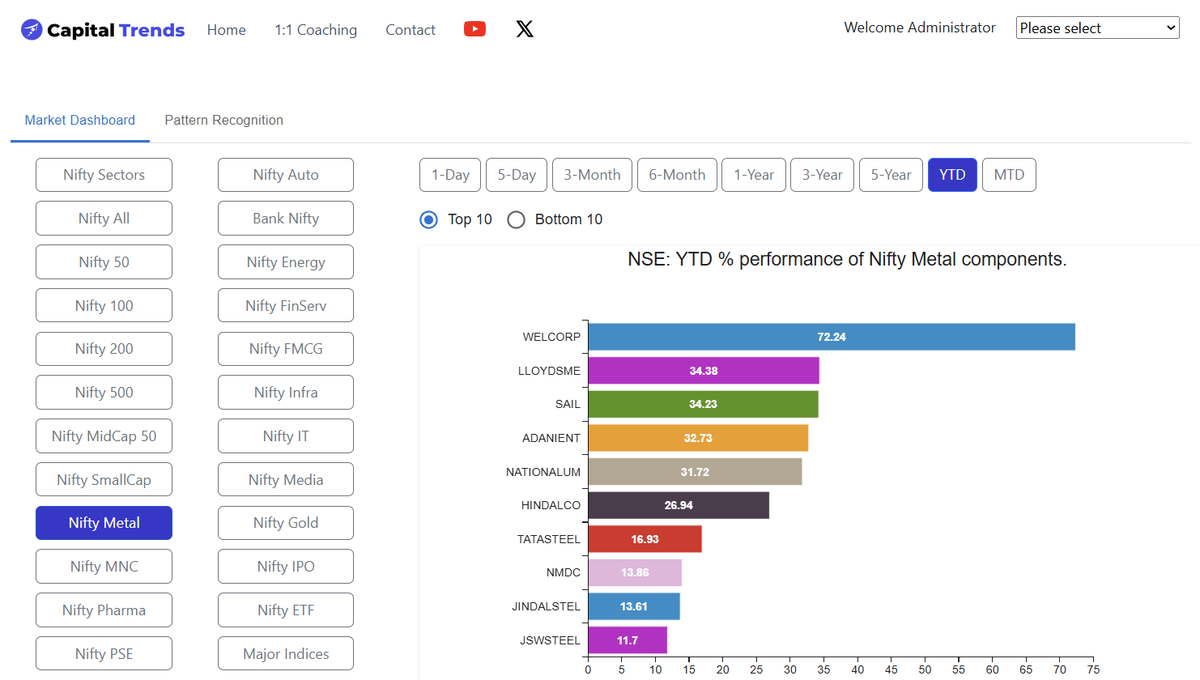The image size is (1200, 680).
Task: Switch to the Market Dashboard tab
Action: click(x=80, y=120)
